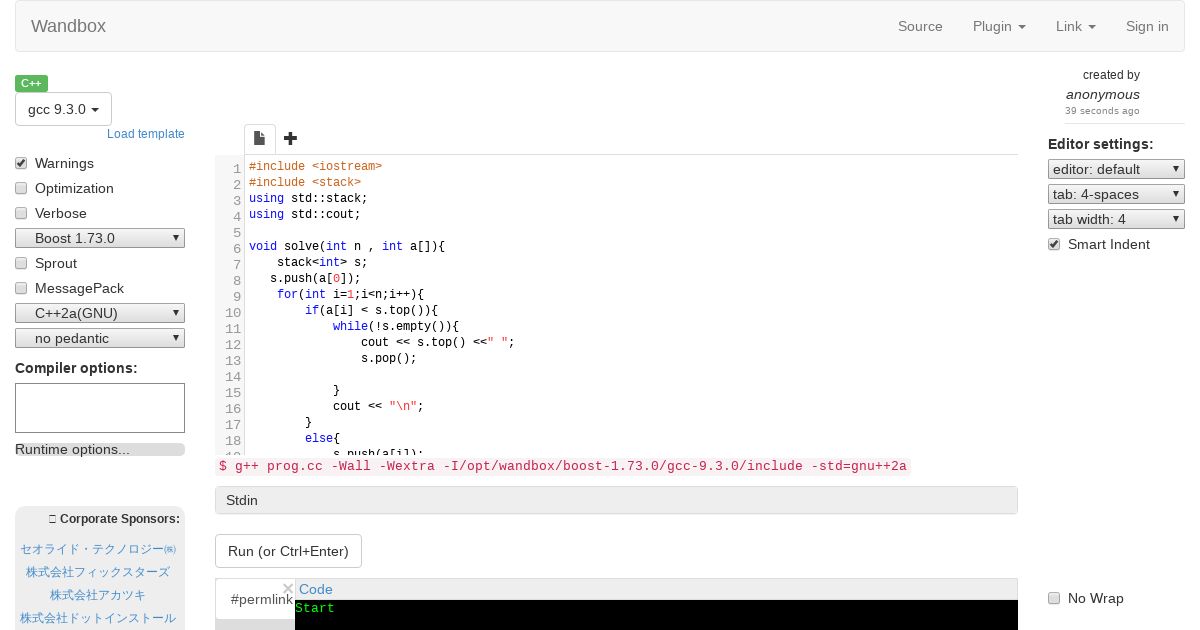Toggle the Warnings checkbox
Image resolution: width=1200 pixels, height=630 pixels.
click(21, 163)
